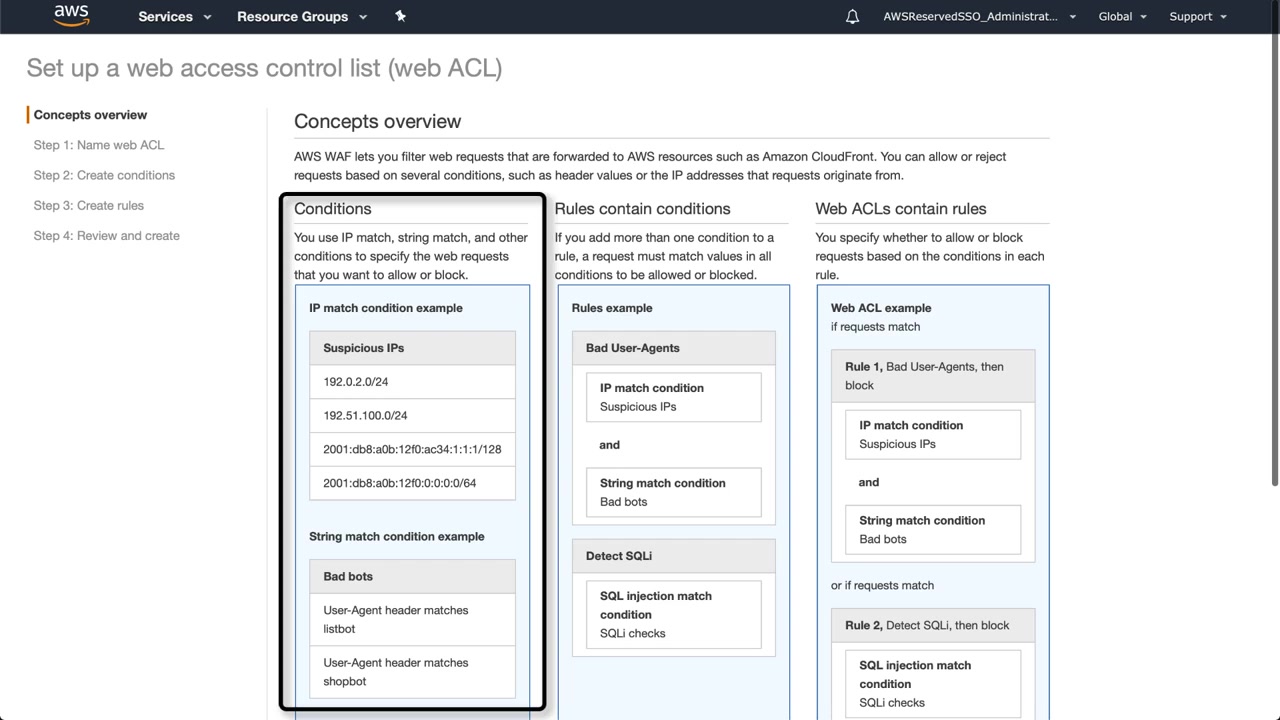The width and height of the screenshot is (1280, 720).
Task: Click the AWS logo home icon
Action: (71, 16)
